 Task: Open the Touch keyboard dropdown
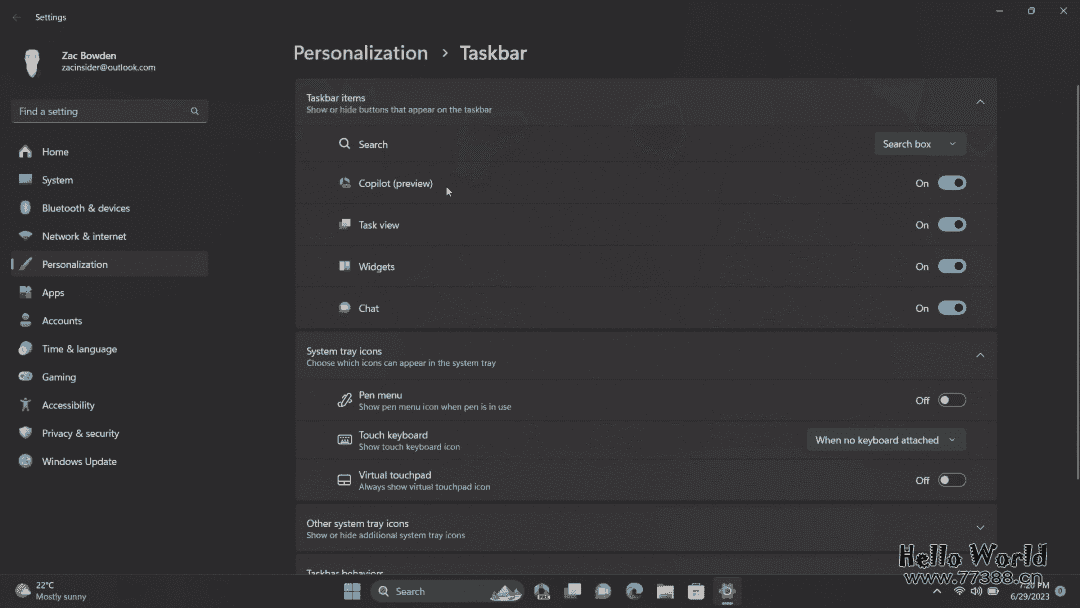pyautogui.click(x=886, y=440)
